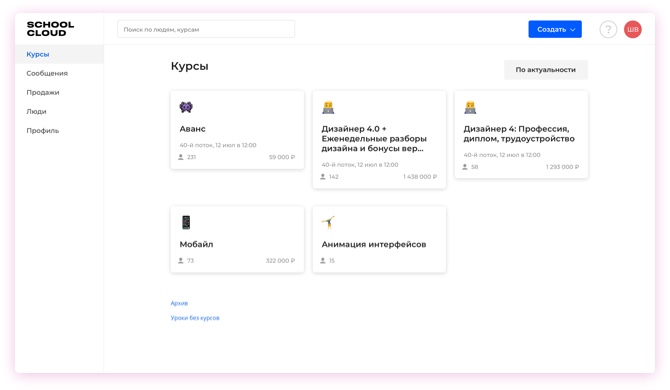Open the Архив link
The height and width of the screenshot is (390, 670).
[x=179, y=303]
